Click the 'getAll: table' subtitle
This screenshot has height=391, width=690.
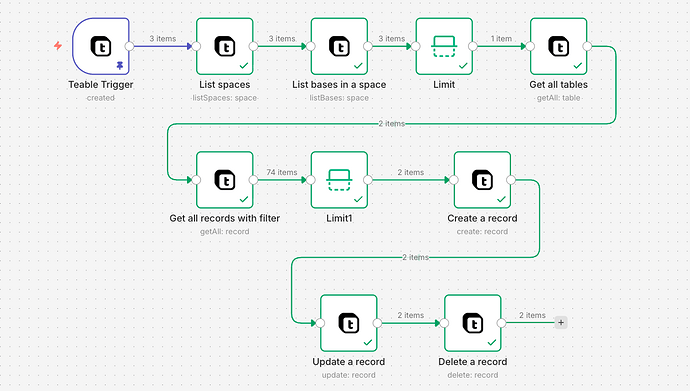pyautogui.click(x=558, y=98)
